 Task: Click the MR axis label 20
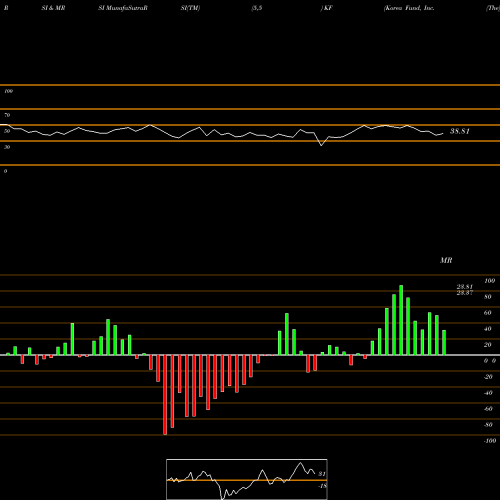tap(488, 345)
